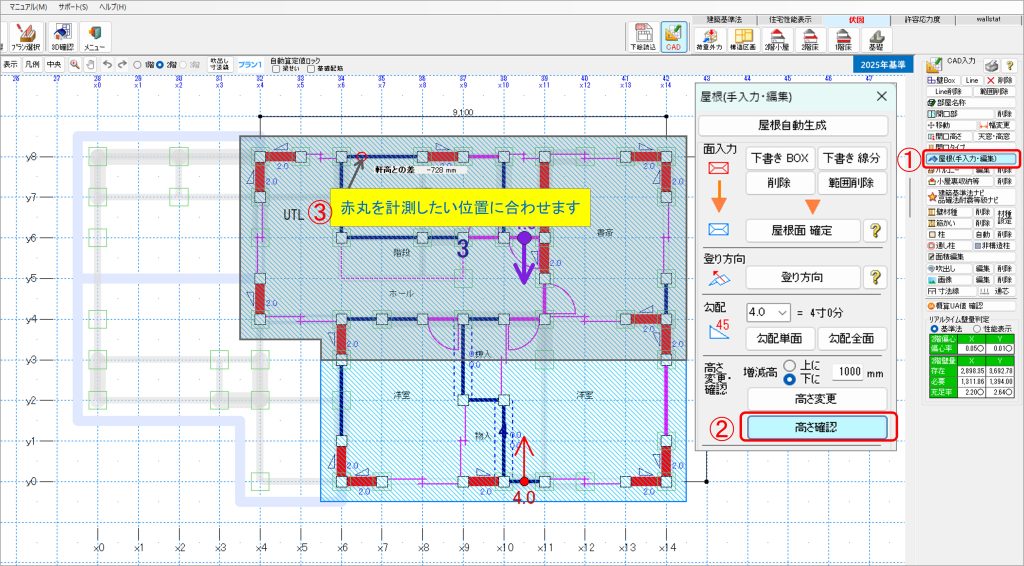Open the 下絵読込 import icon
The height and width of the screenshot is (566, 1024).
click(640, 37)
